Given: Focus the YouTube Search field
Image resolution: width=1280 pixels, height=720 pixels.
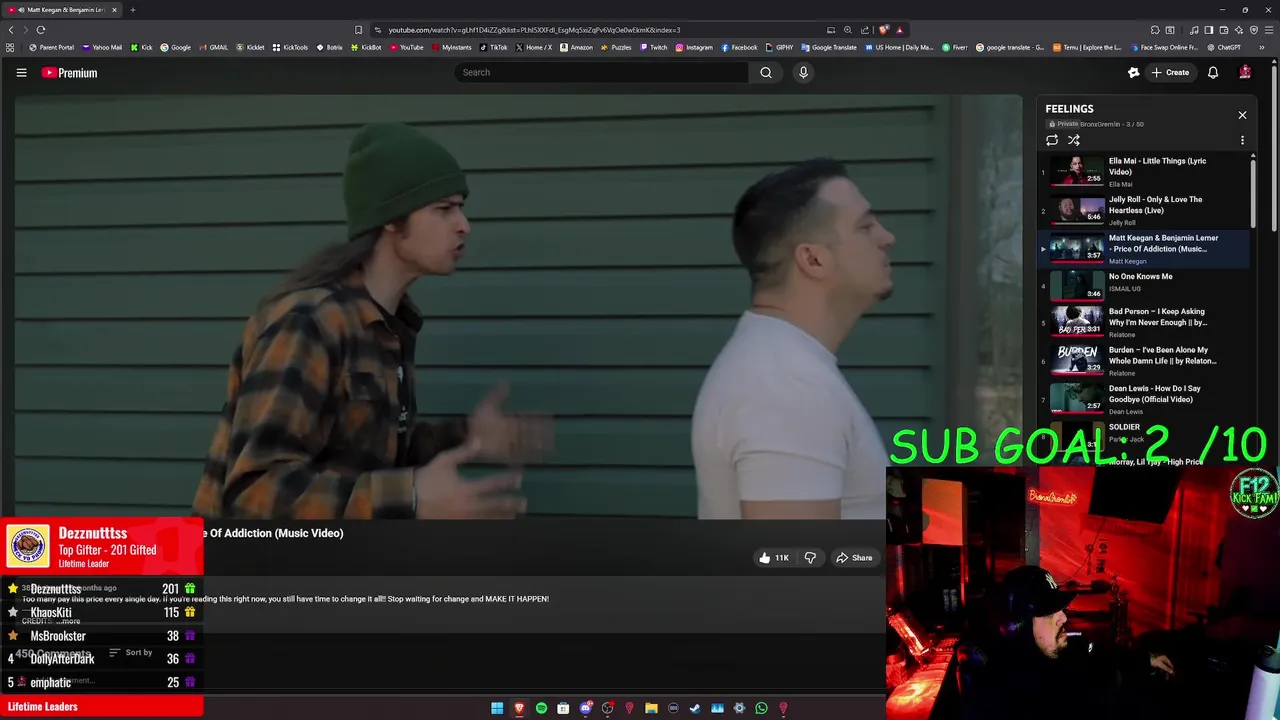Looking at the screenshot, I should (600, 72).
